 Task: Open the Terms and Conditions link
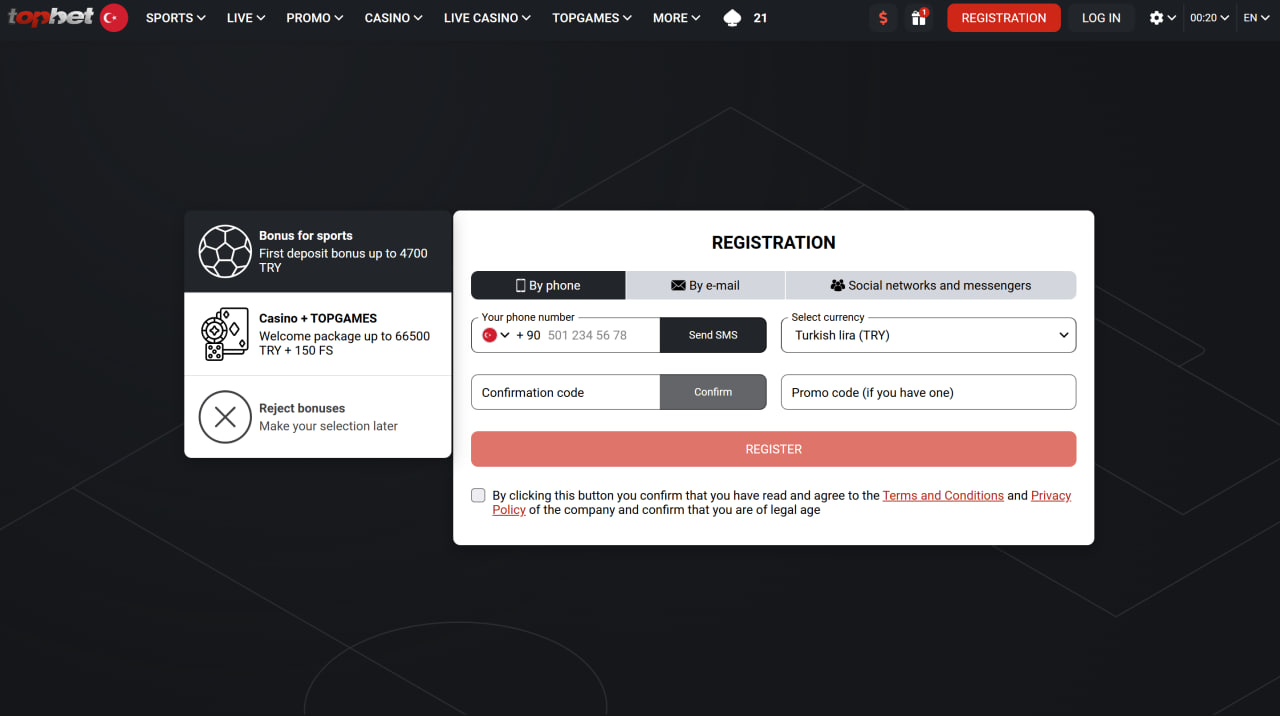[943, 496]
